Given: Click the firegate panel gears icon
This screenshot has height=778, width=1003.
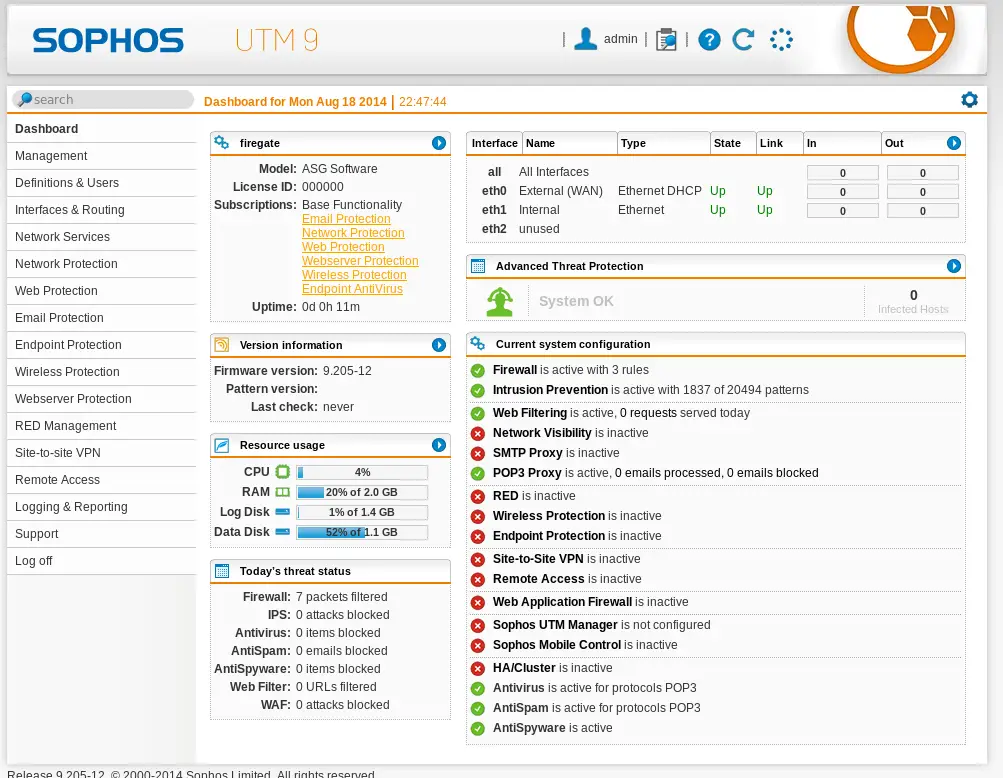Looking at the screenshot, I should tap(221, 143).
